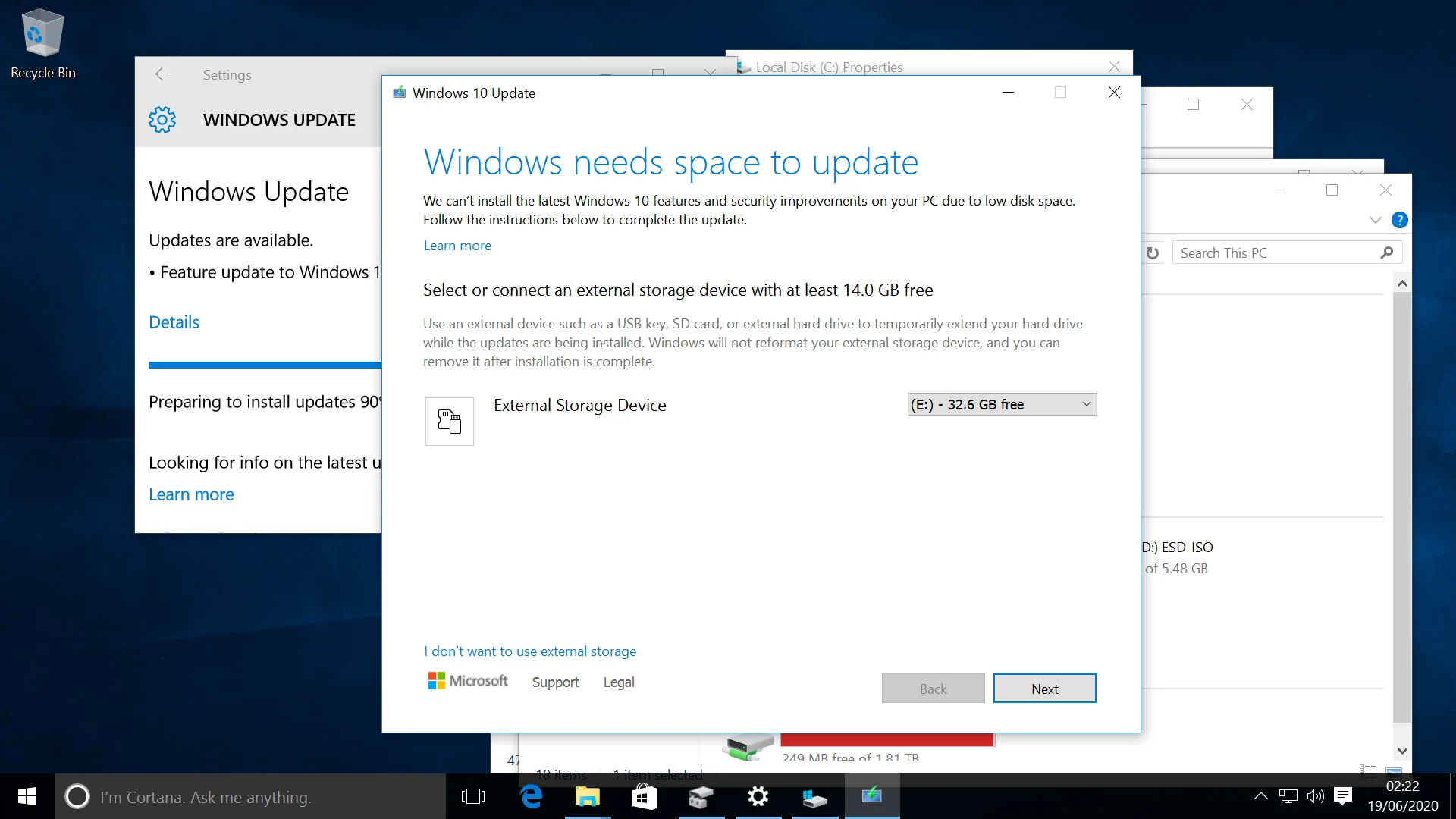Screen dimensions: 1456x819
Task: Click the volume speaker tray icon
Action: point(1316,796)
